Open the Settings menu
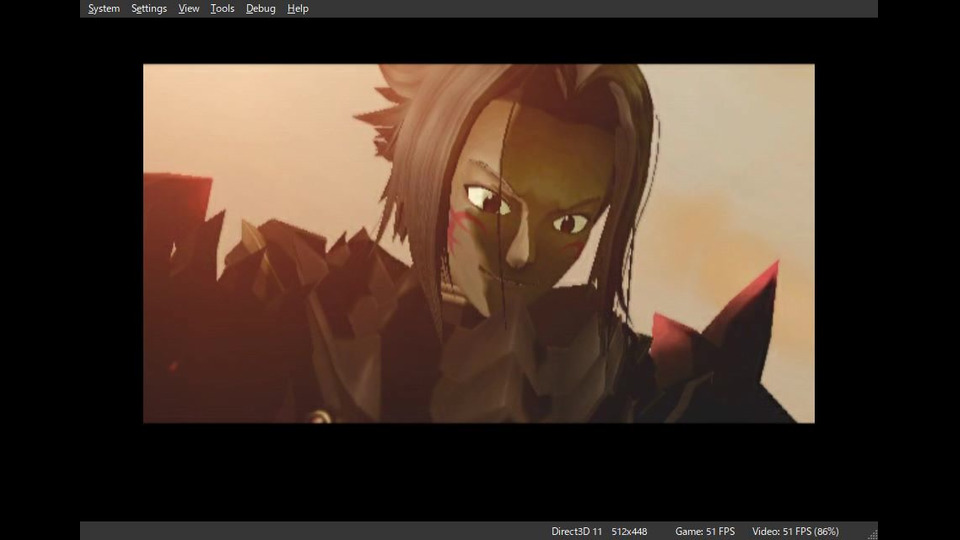Image resolution: width=960 pixels, height=540 pixels. coord(149,9)
